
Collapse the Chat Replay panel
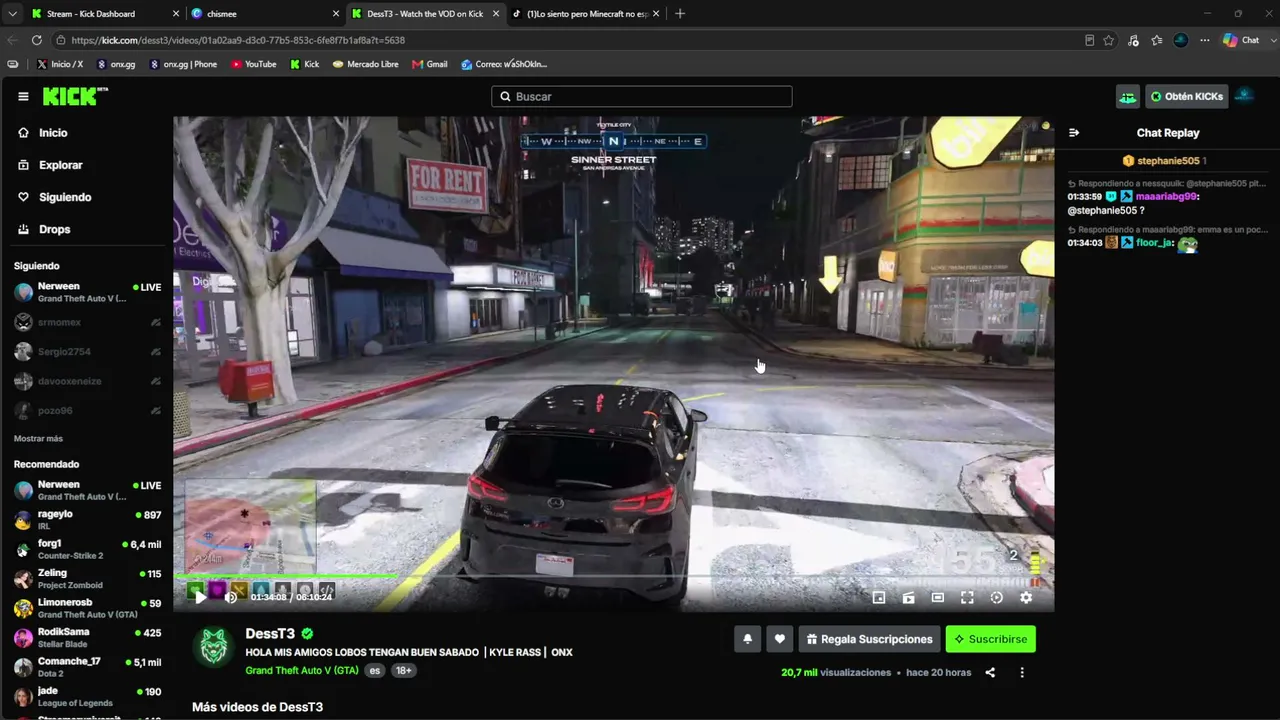1074,133
